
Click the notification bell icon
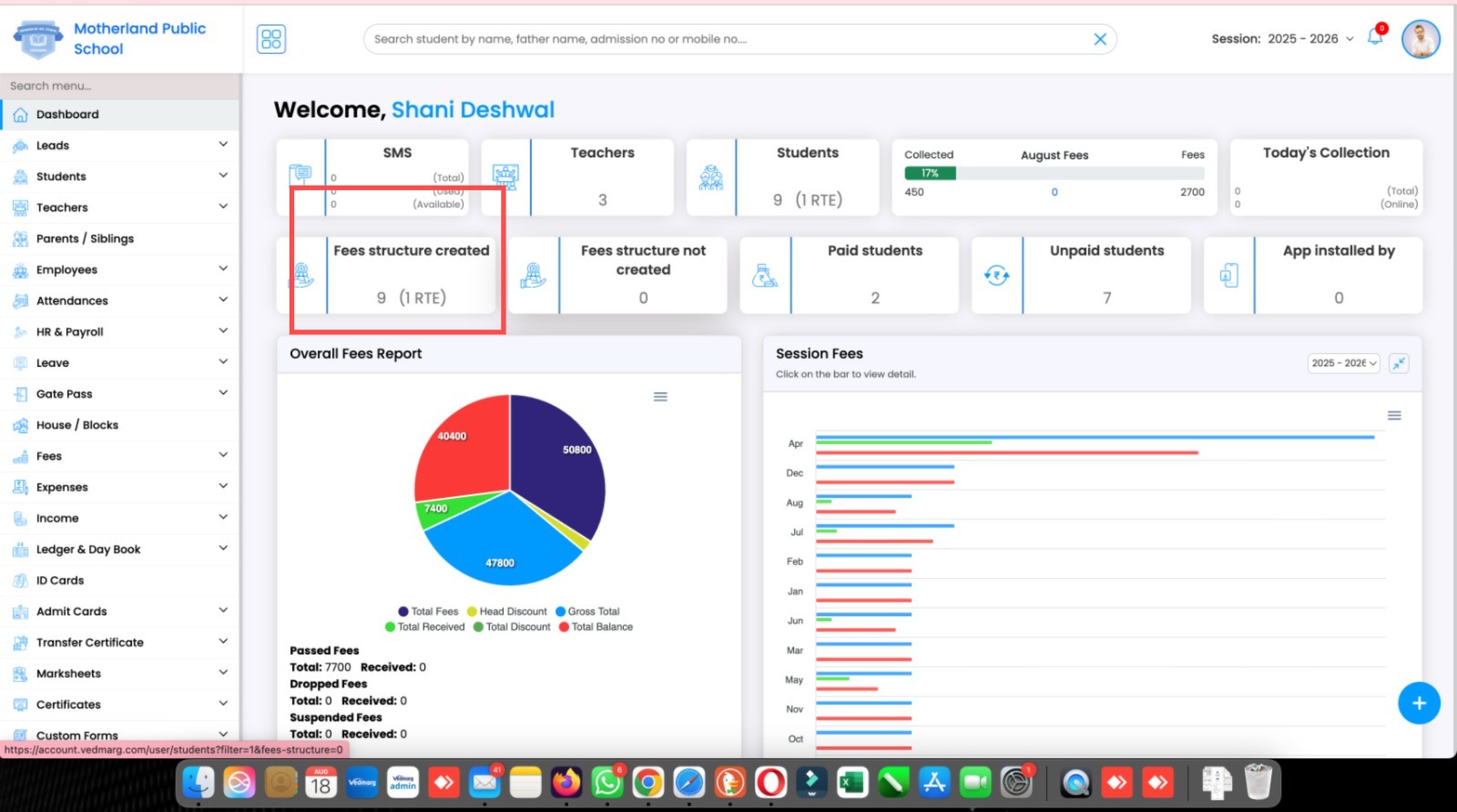(1375, 38)
